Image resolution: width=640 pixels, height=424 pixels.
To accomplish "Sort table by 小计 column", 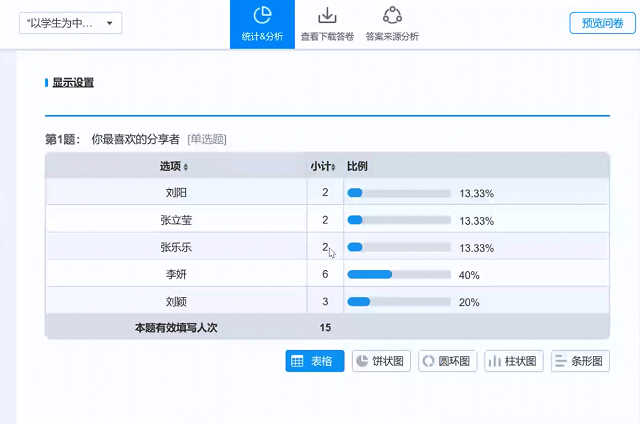I will click(324, 166).
